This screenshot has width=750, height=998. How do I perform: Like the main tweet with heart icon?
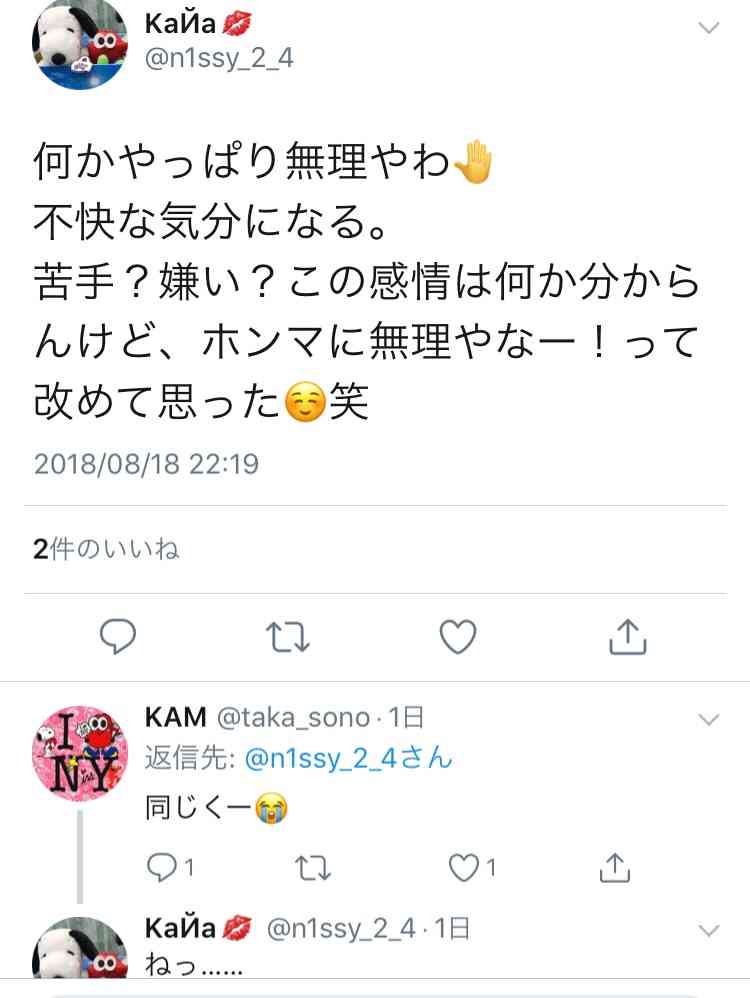click(458, 636)
